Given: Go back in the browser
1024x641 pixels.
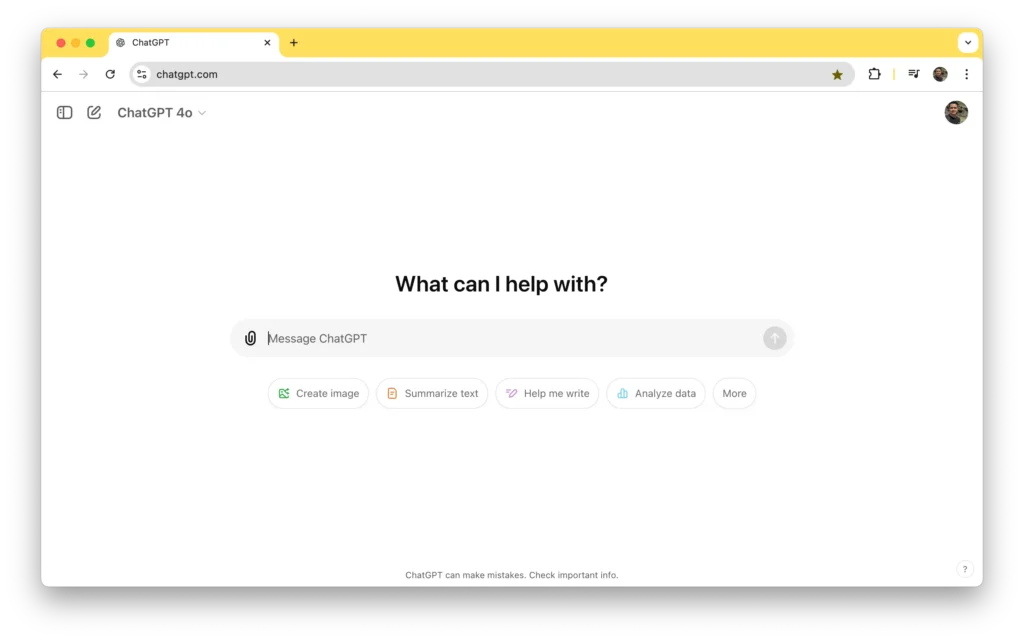Looking at the screenshot, I should [57, 74].
